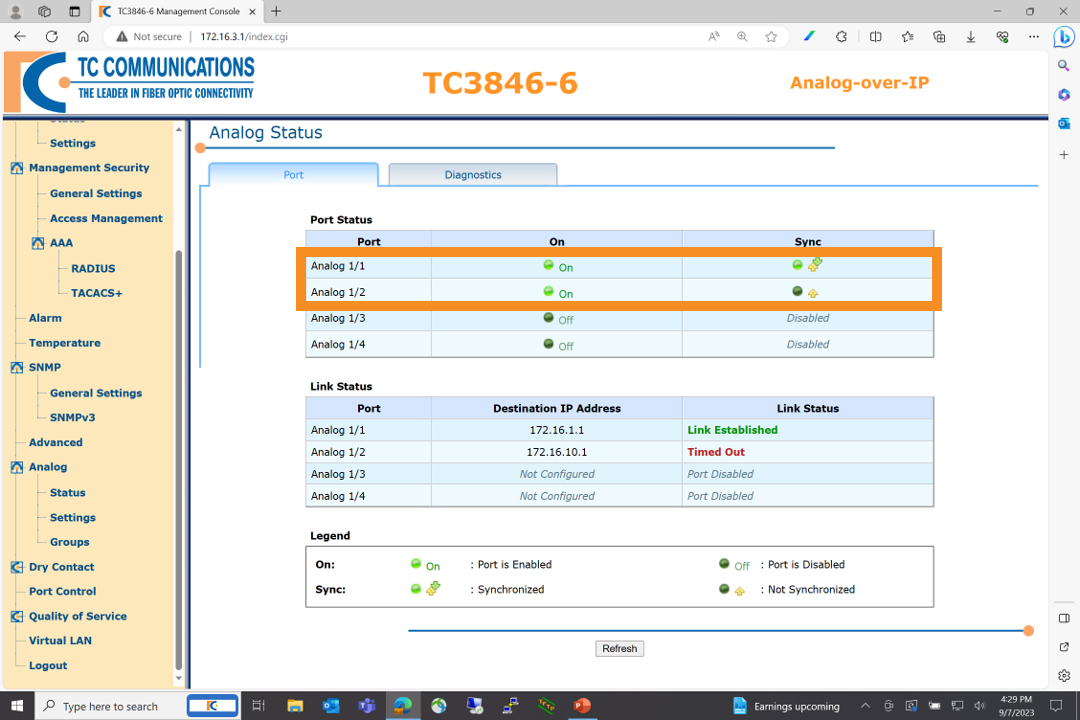
Task: Open Task View on taskbar
Action: tap(258, 706)
